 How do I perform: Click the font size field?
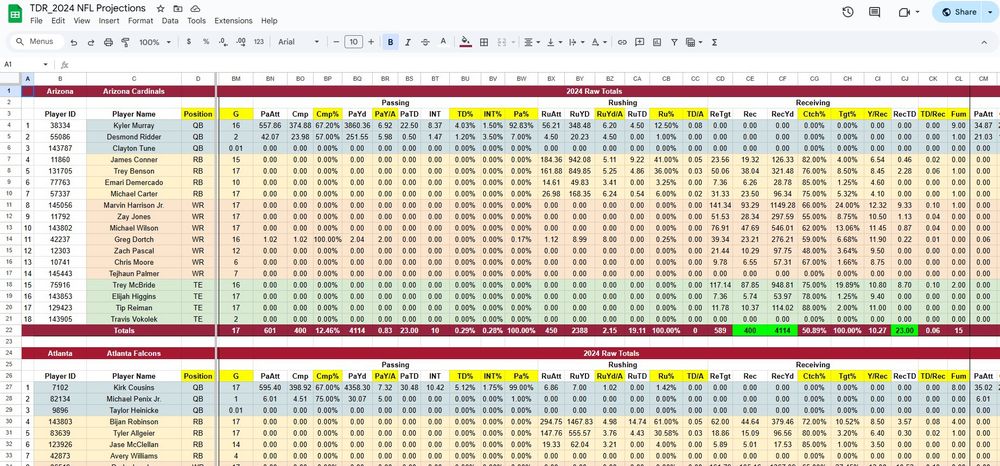pos(353,42)
